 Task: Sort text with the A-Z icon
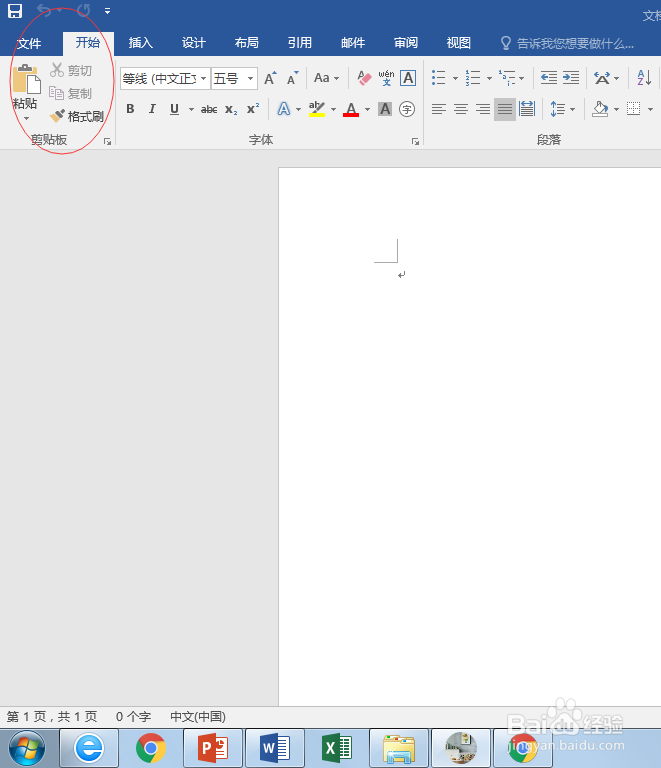click(644, 77)
